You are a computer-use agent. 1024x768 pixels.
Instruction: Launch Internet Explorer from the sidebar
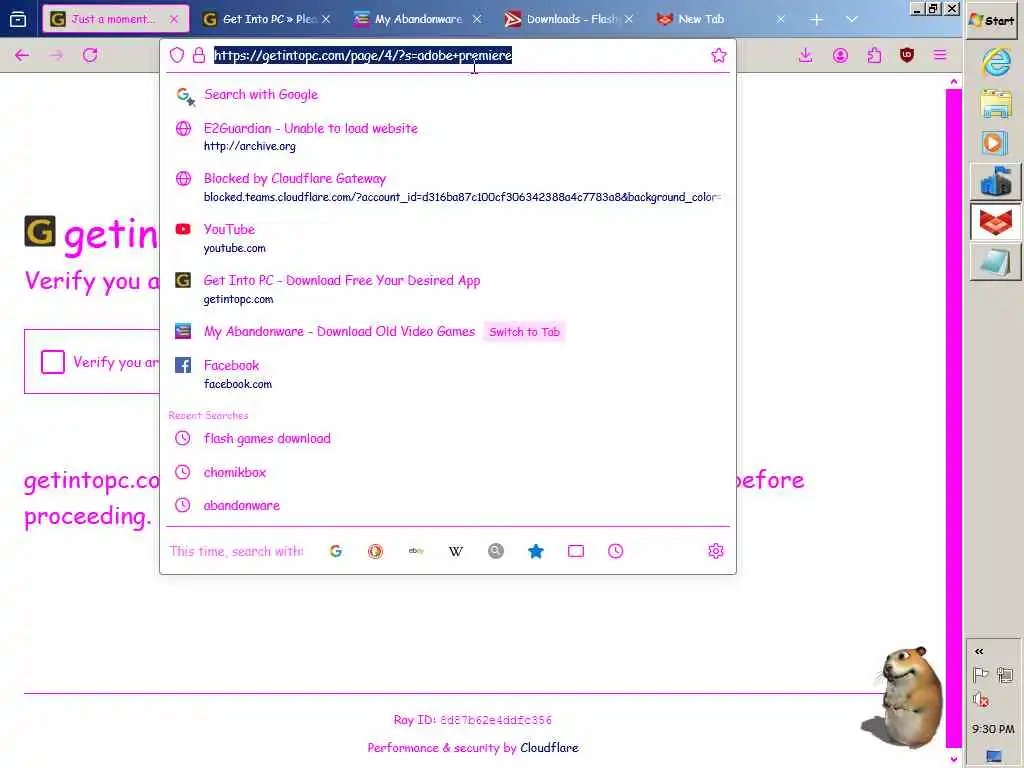[995, 63]
